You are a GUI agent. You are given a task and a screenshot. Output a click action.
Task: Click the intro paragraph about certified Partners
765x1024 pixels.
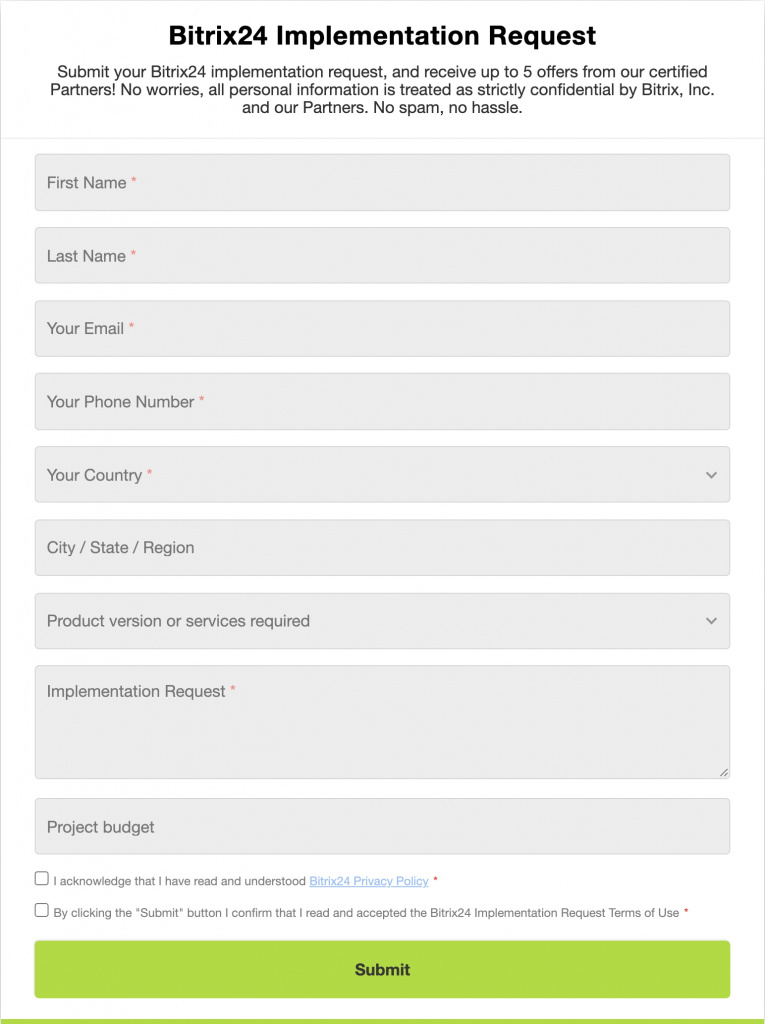tap(382, 90)
